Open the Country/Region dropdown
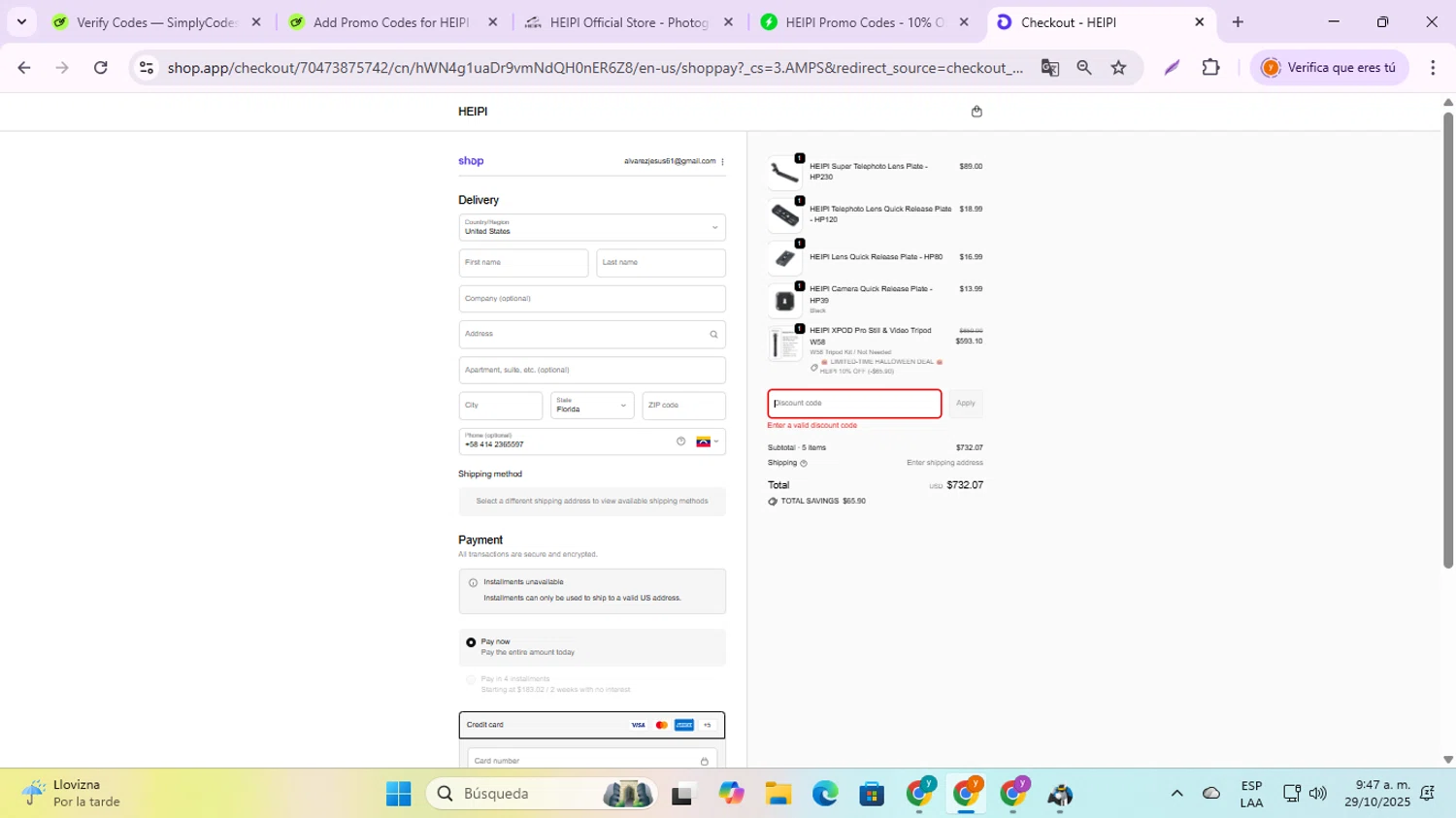The width and height of the screenshot is (1456, 818). pos(592,227)
